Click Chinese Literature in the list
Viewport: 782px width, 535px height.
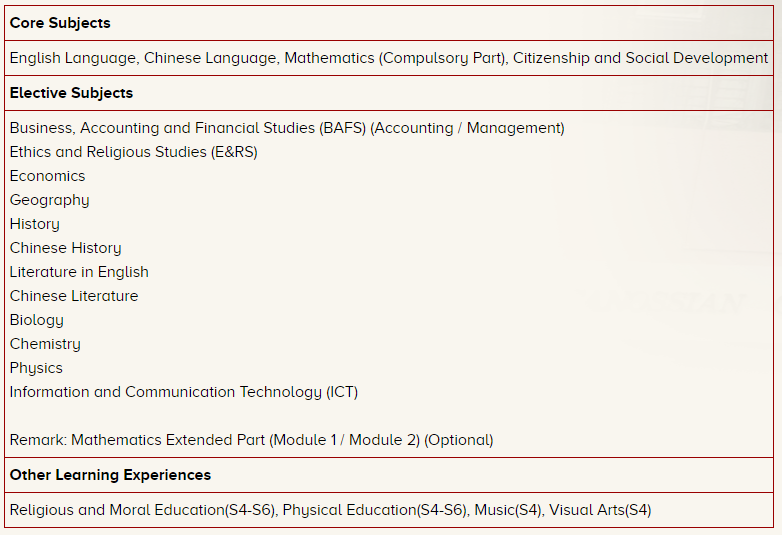pos(74,296)
